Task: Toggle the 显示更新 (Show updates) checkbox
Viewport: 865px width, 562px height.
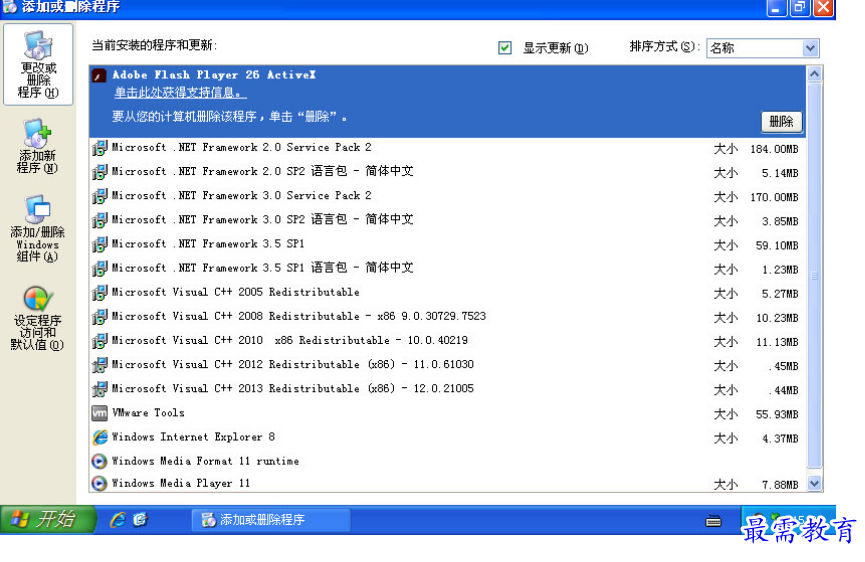Action: pyautogui.click(x=505, y=48)
